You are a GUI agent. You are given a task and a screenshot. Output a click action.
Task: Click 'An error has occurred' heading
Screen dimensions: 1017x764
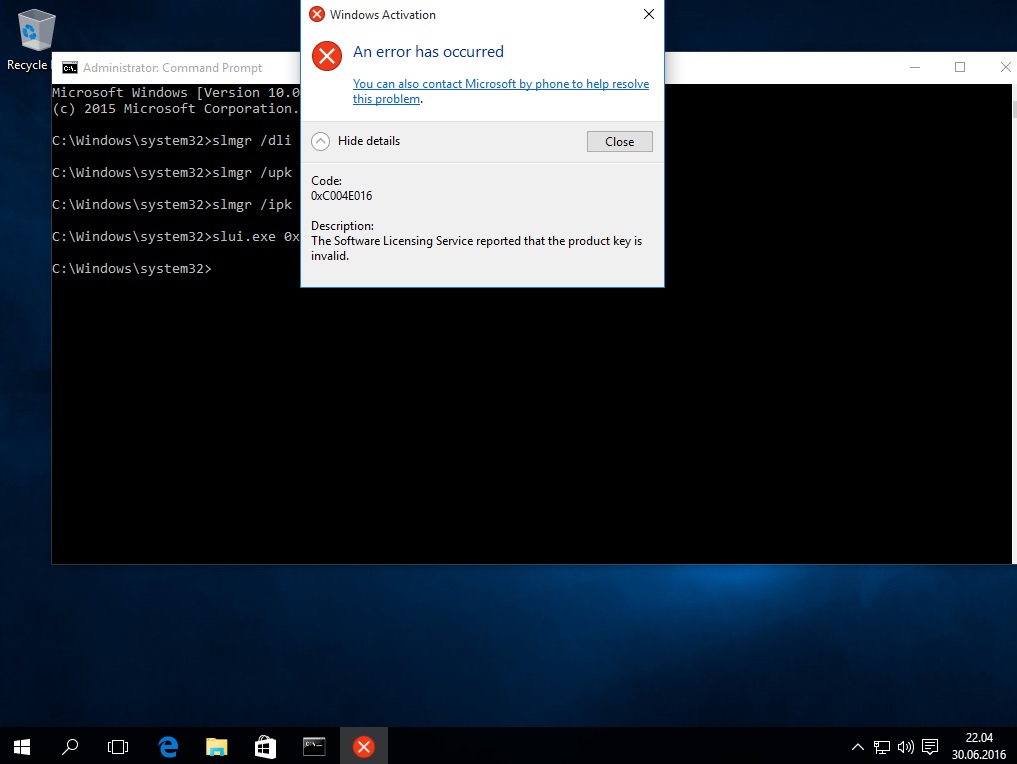[x=428, y=52]
